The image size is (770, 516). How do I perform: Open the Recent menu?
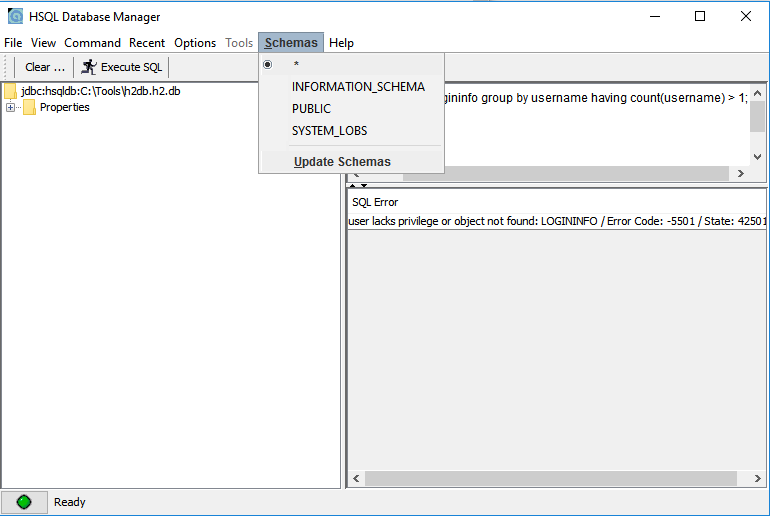tap(147, 43)
